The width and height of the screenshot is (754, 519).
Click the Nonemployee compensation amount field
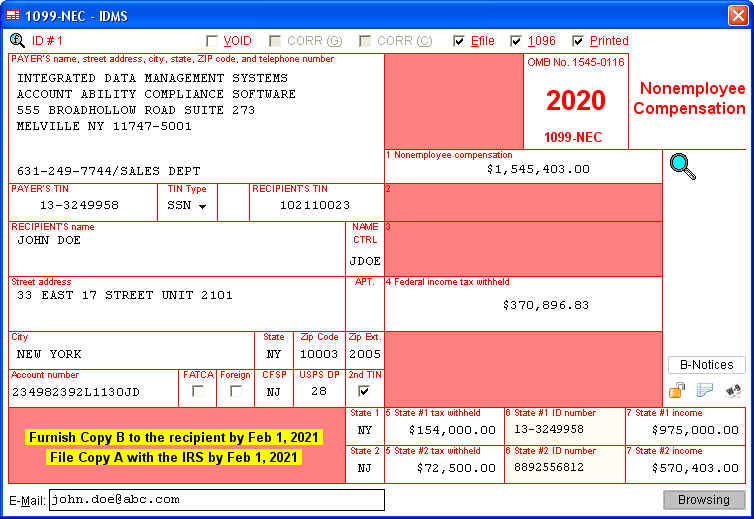(x=523, y=169)
